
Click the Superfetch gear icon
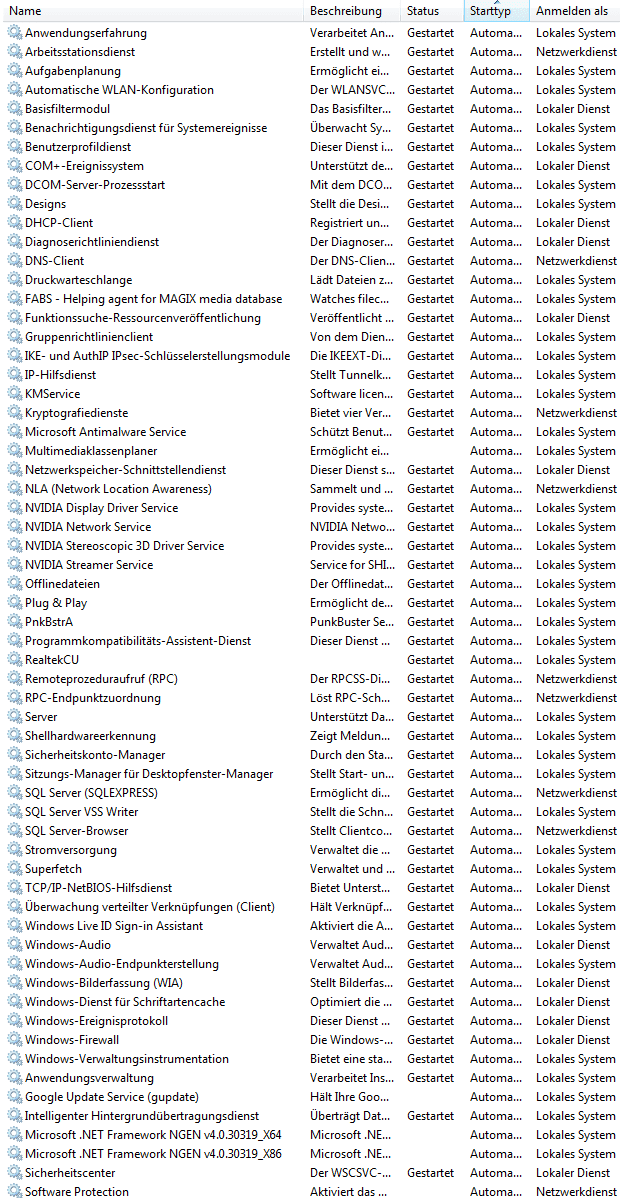click(15, 869)
